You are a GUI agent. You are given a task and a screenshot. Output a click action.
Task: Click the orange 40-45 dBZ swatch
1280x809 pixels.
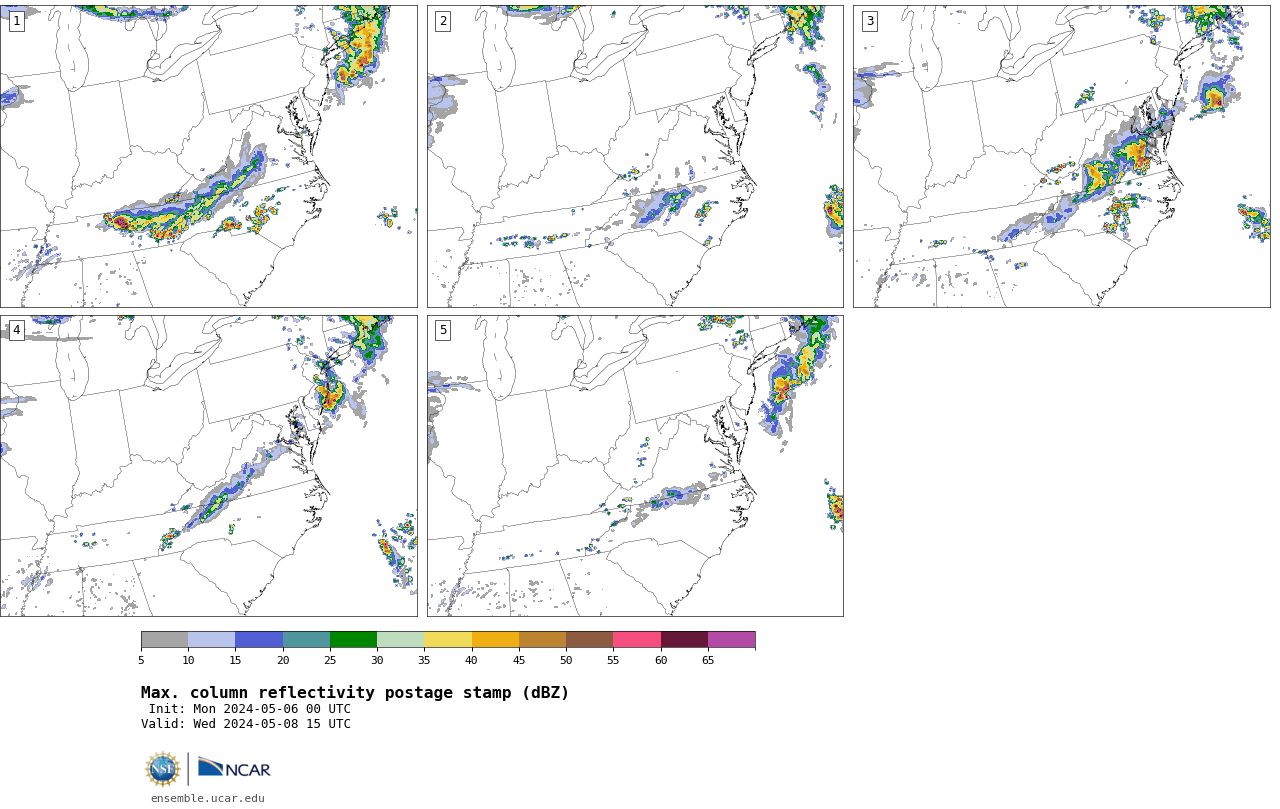click(495, 640)
